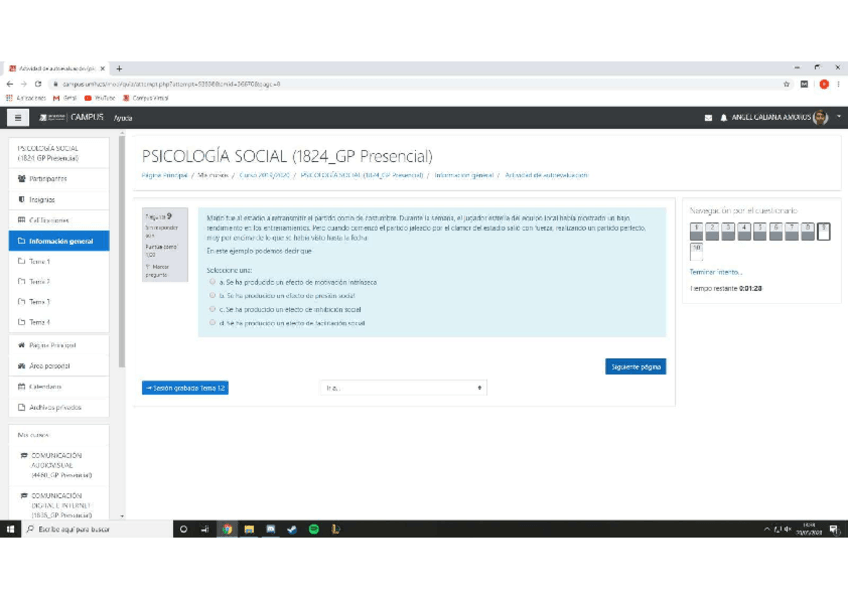Reload the page with the refresh icon
The height and width of the screenshot is (599, 848).
click(38, 84)
